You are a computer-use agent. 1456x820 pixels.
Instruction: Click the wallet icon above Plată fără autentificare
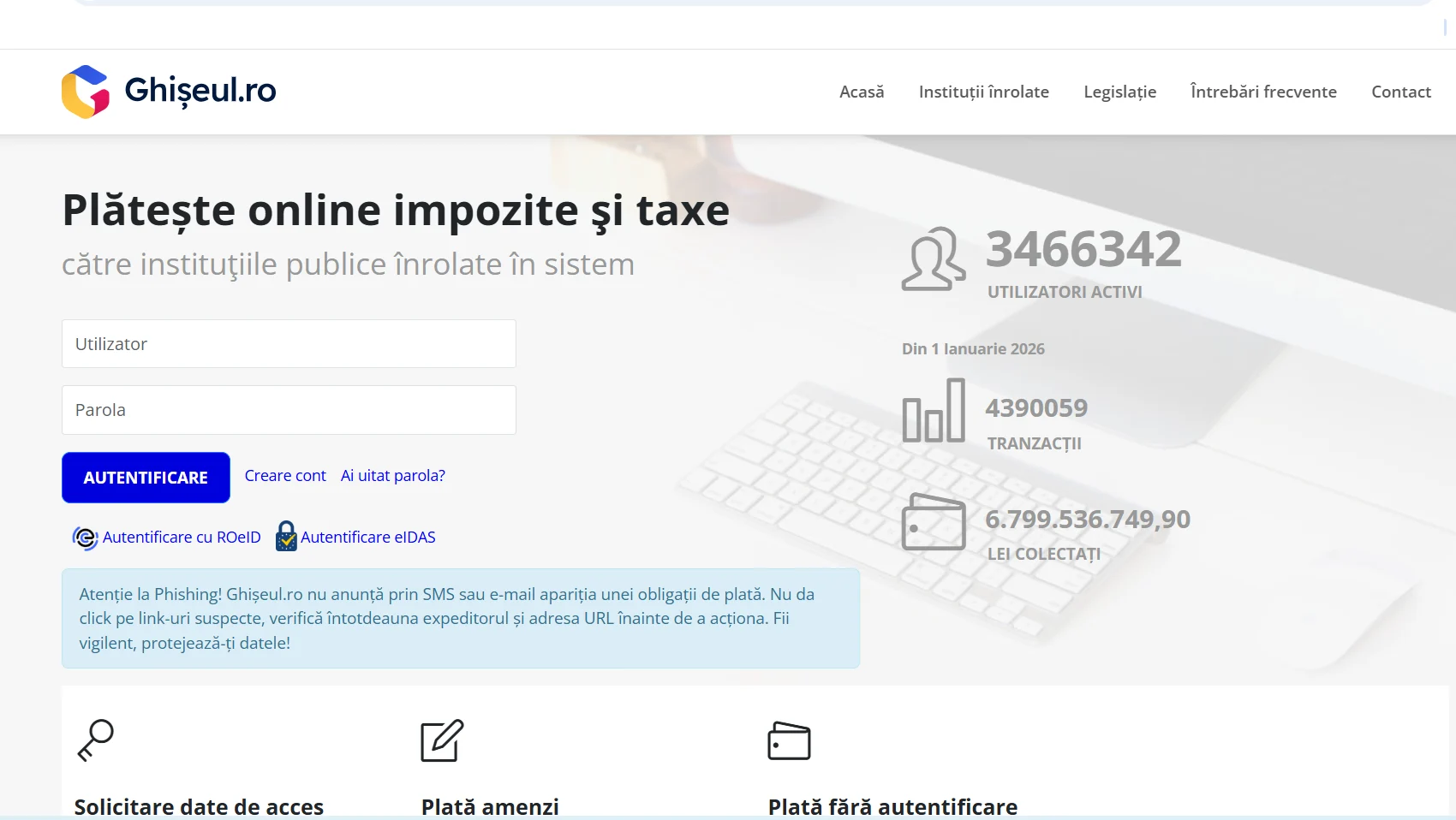pos(789,741)
